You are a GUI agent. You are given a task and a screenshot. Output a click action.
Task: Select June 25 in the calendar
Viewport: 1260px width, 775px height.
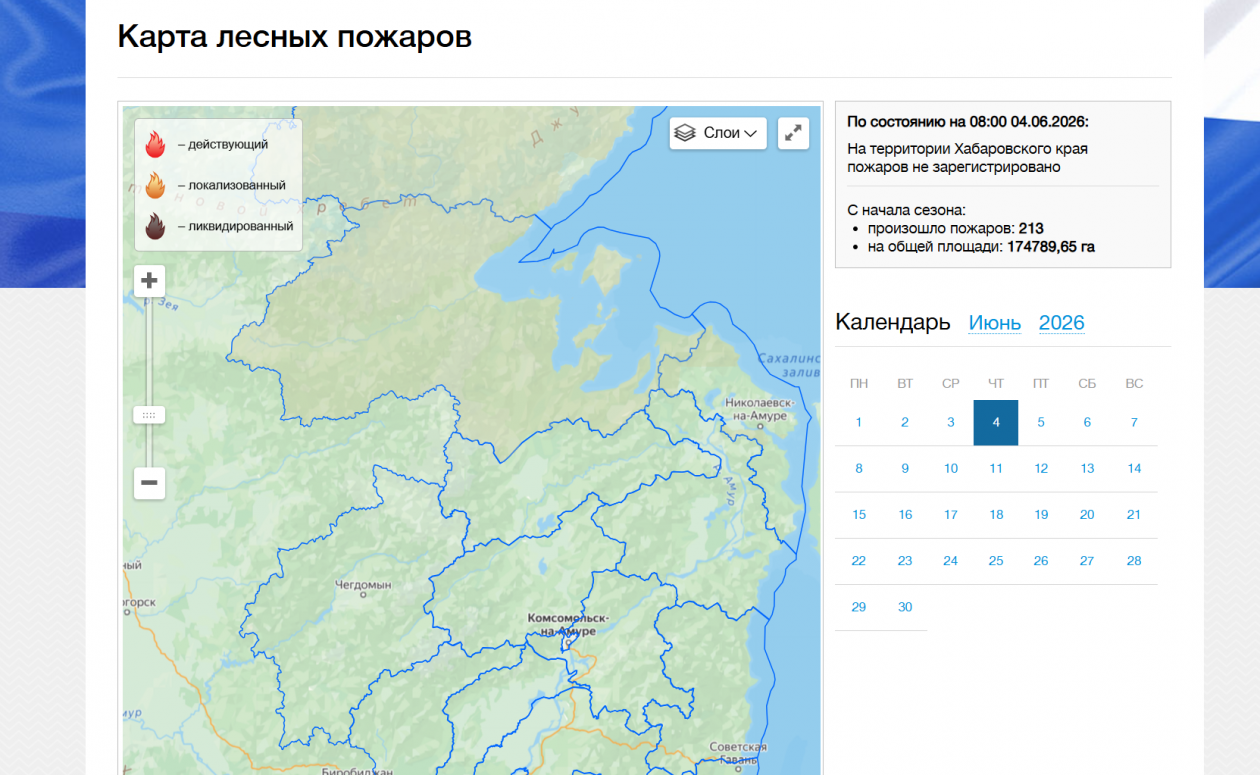pyautogui.click(x=996, y=561)
